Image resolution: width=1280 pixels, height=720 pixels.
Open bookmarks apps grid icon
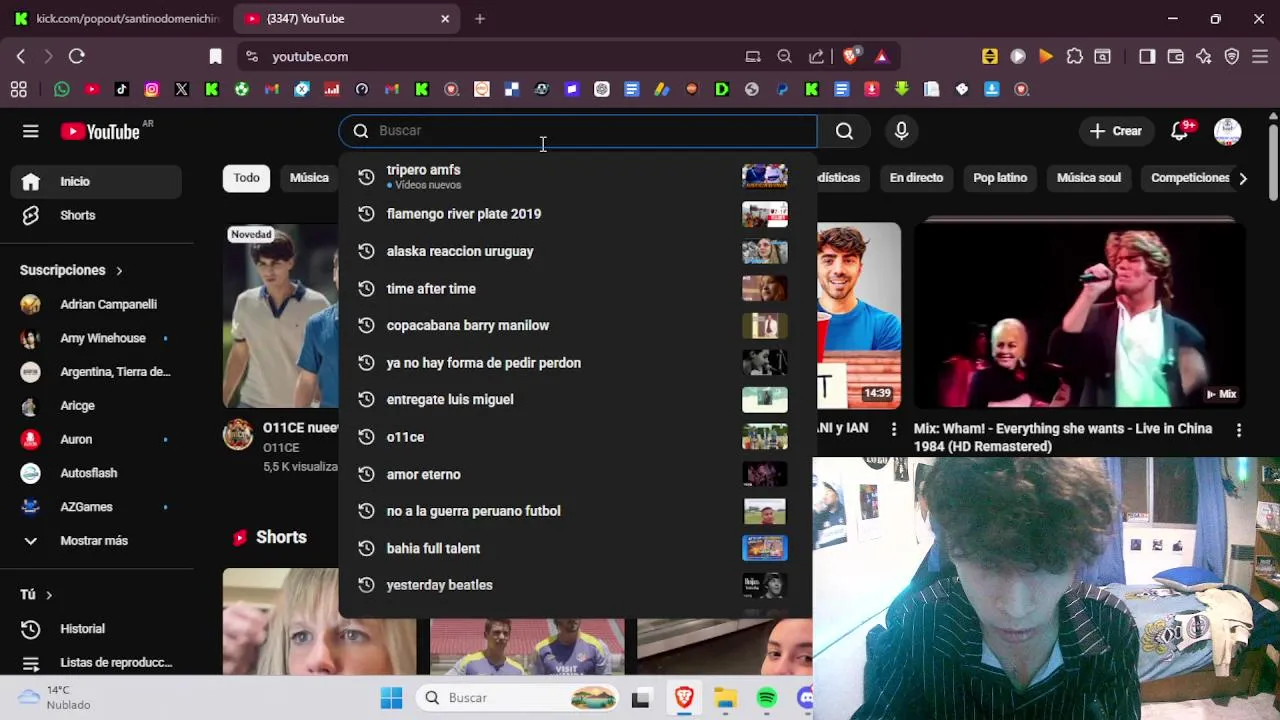click(19, 89)
